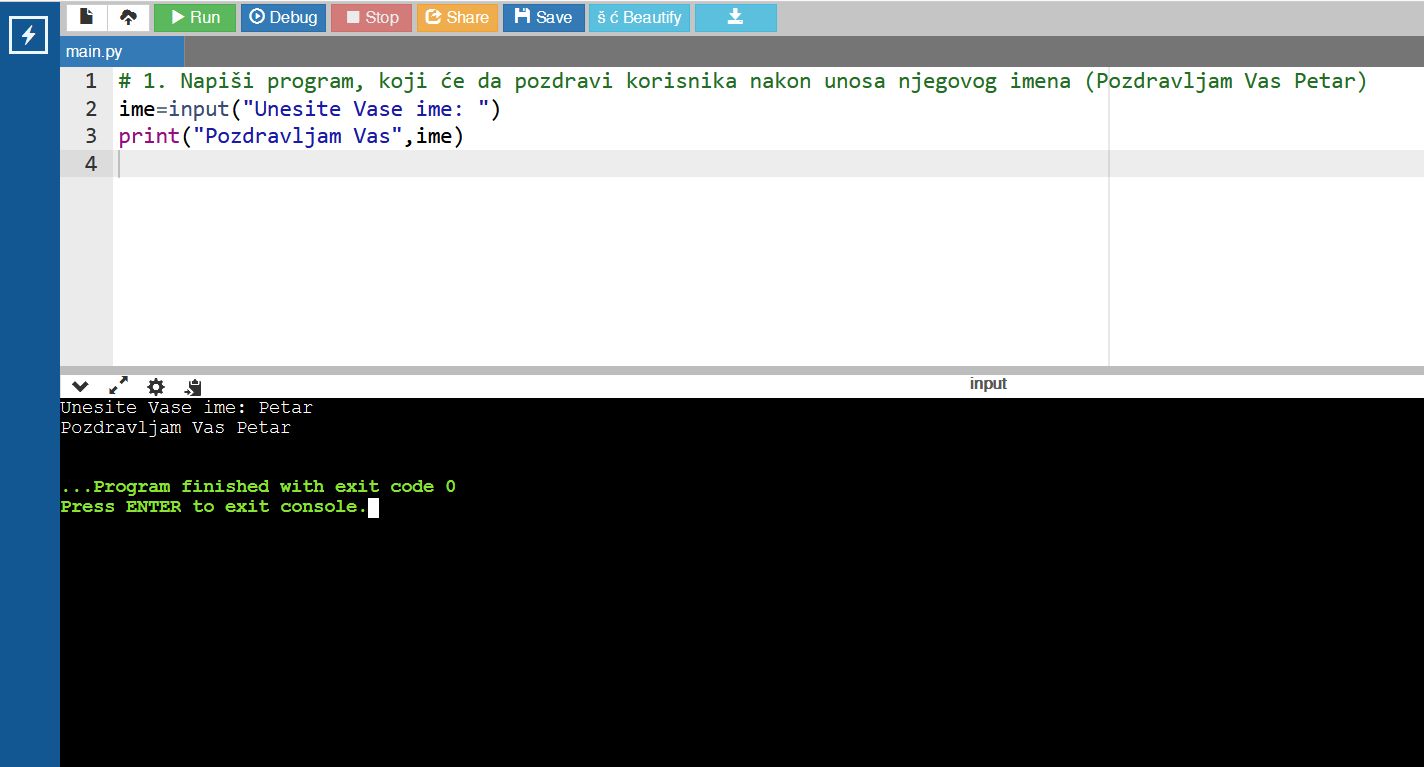The image size is (1424, 767).
Task: Click the console clipboard paste icon
Action: (194, 386)
